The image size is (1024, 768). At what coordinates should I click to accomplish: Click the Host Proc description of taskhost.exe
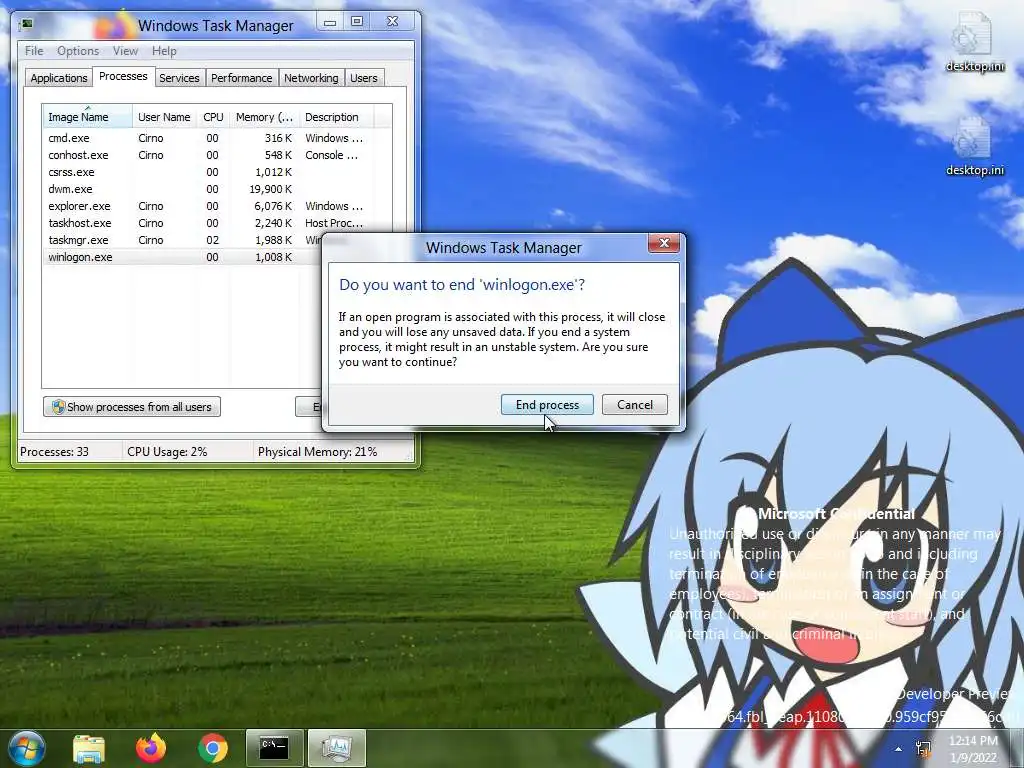(334, 223)
